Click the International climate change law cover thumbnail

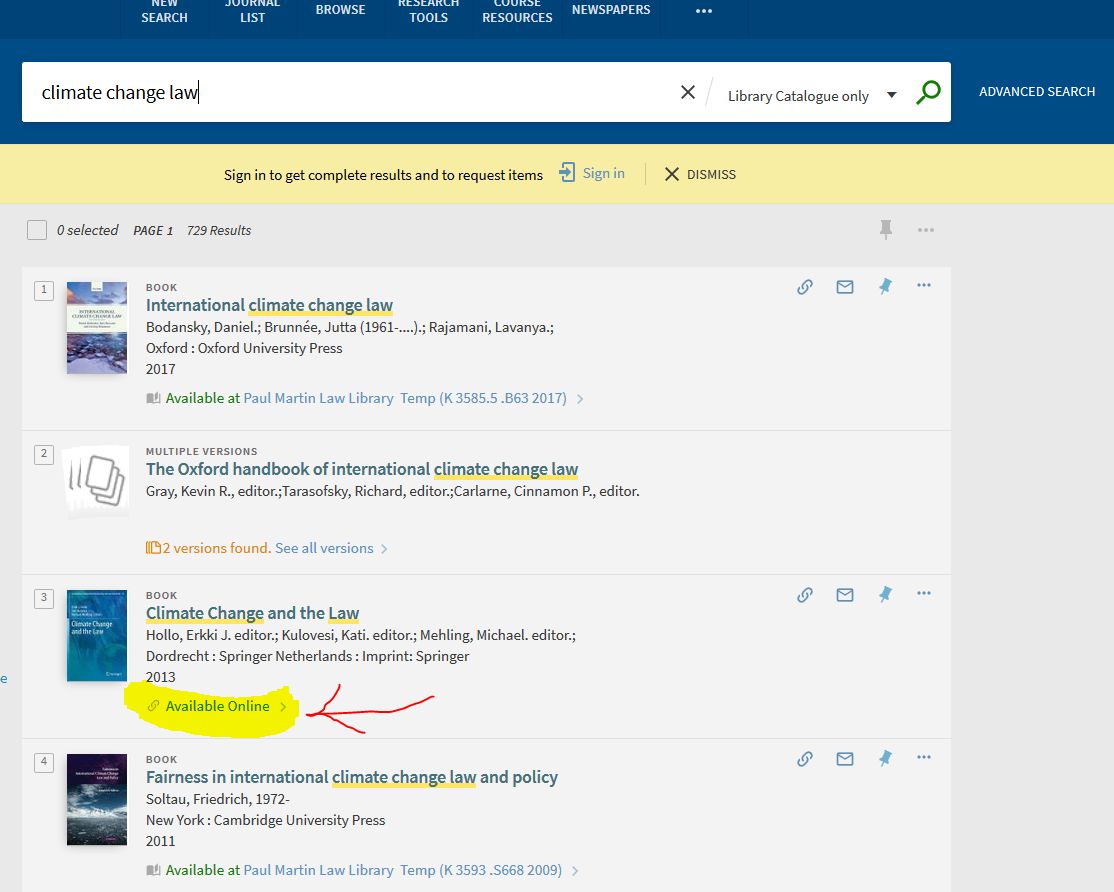[96, 328]
